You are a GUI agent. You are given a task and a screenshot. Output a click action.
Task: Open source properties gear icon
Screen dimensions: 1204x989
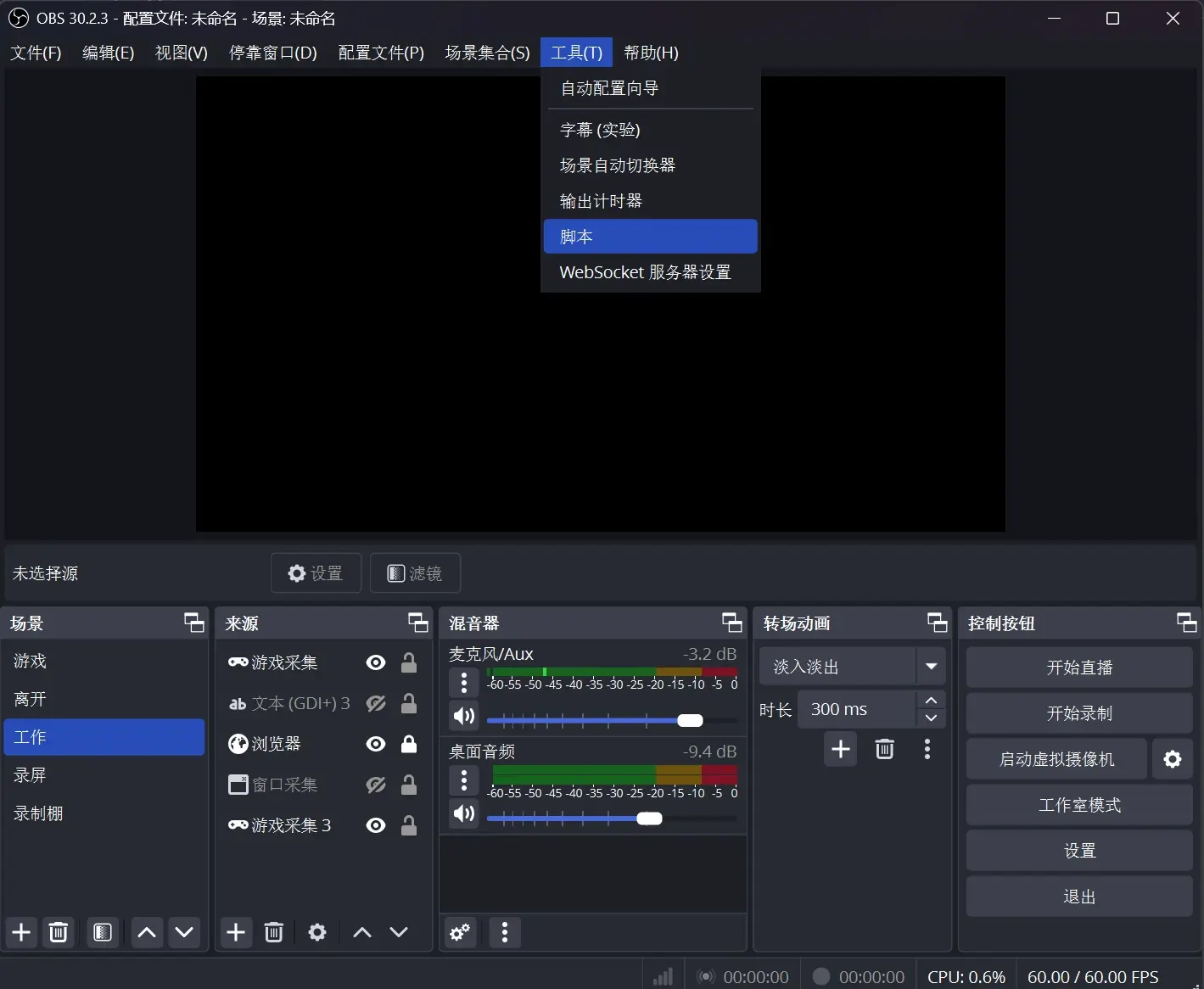pos(317,933)
